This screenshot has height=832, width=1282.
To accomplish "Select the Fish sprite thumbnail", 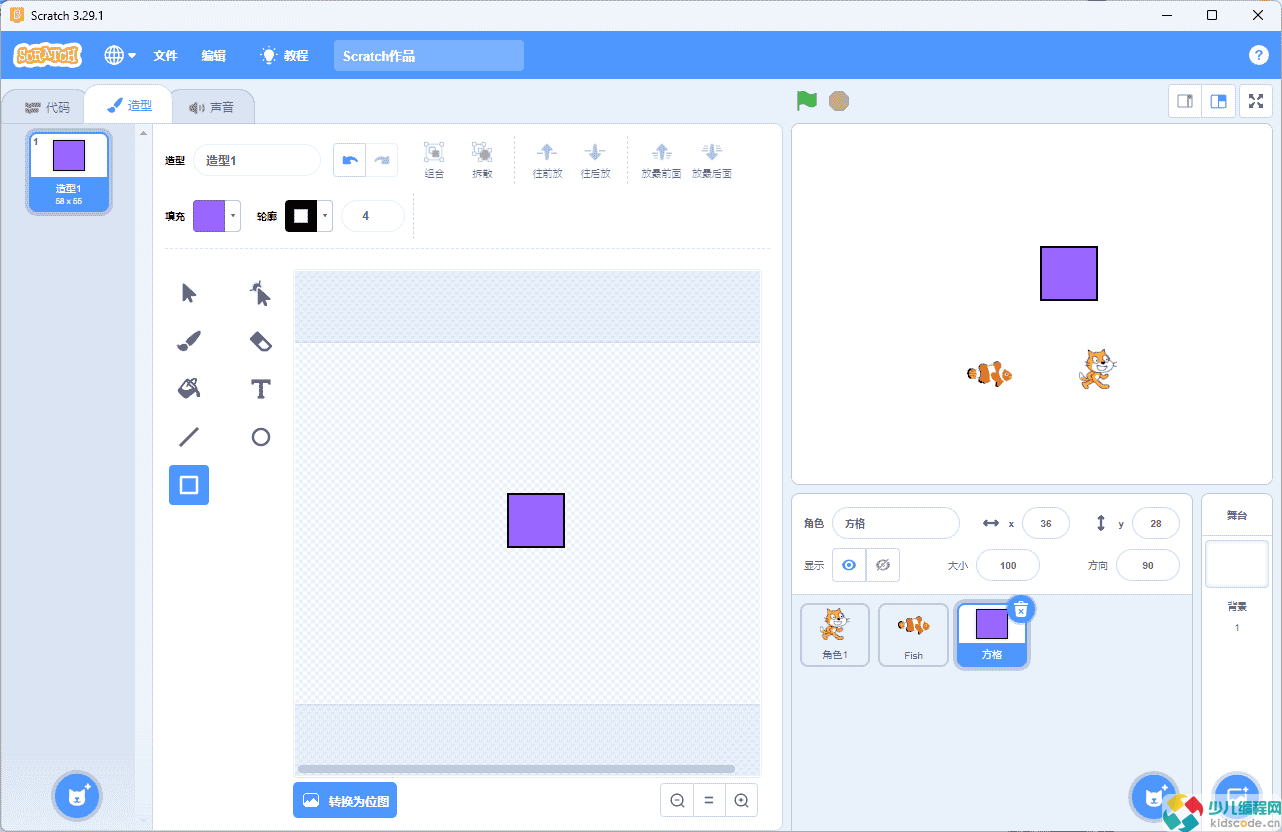I will 913,635.
